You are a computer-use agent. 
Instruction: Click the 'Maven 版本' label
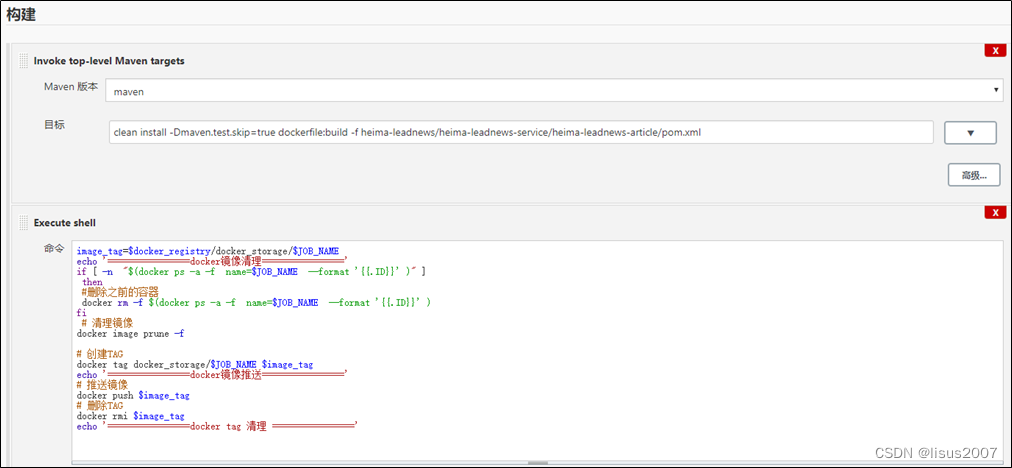pos(71,87)
